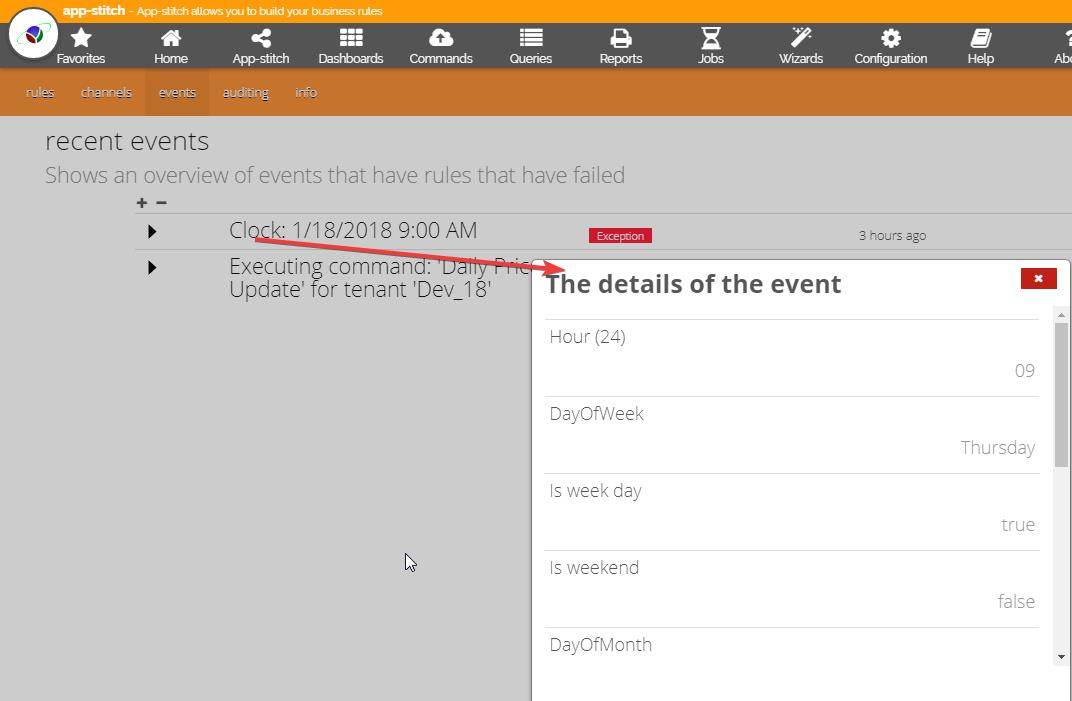1072x701 pixels.
Task: Open Dashboards grid icon
Action: [x=351, y=39]
